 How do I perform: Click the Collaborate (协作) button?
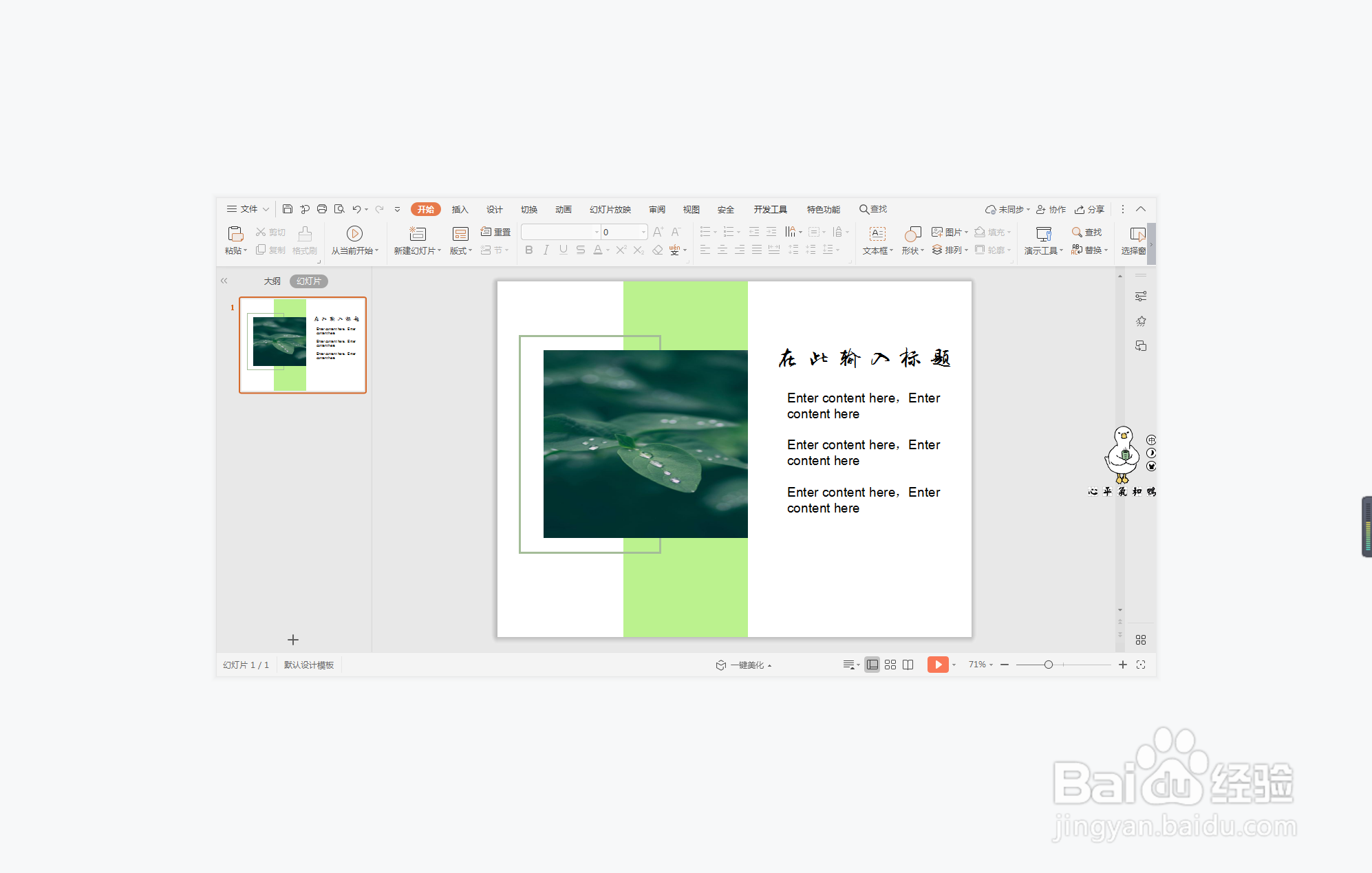[1051, 209]
